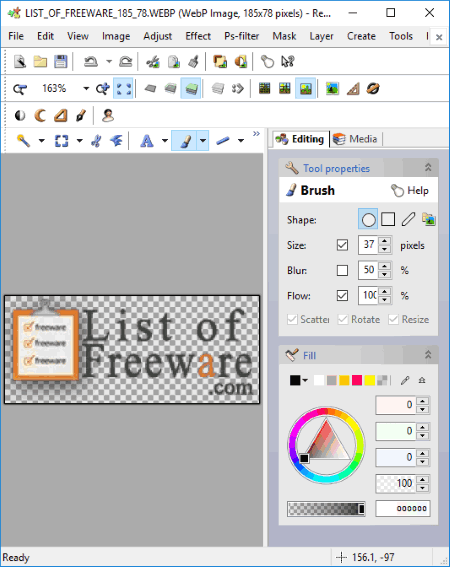Click the eyedropper color picker icon
Image resolution: width=450 pixels, height=567 pixels.
(405, 380)
